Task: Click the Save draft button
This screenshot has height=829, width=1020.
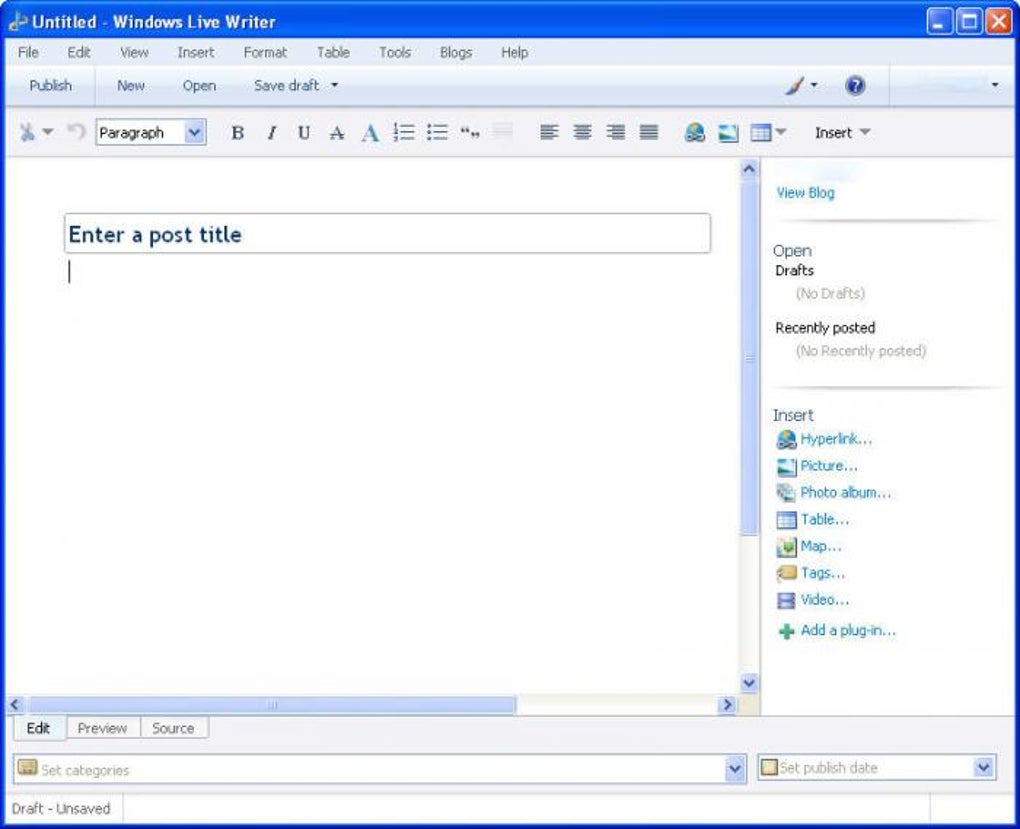Action: pyautogui.click(x=286, y=85)
